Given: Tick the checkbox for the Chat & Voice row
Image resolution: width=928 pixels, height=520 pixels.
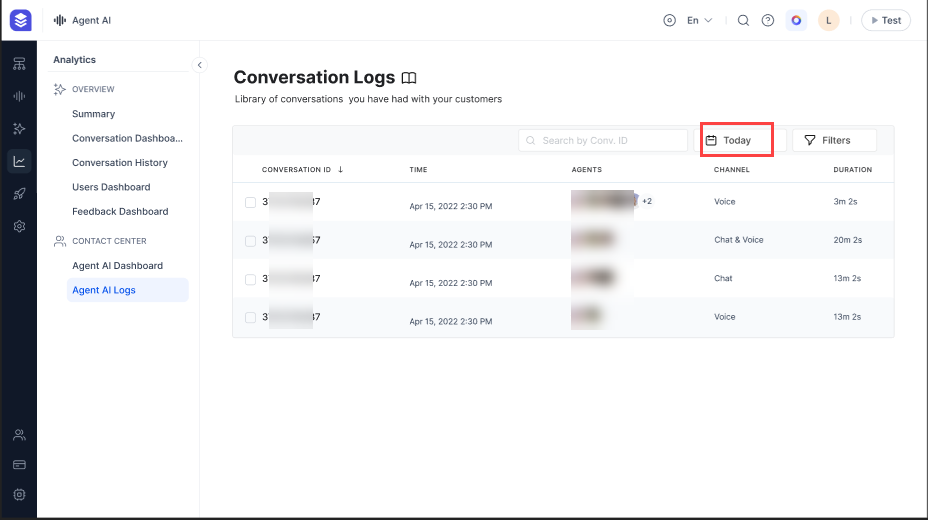Looking at the screenshot, I should coord(250,241).
